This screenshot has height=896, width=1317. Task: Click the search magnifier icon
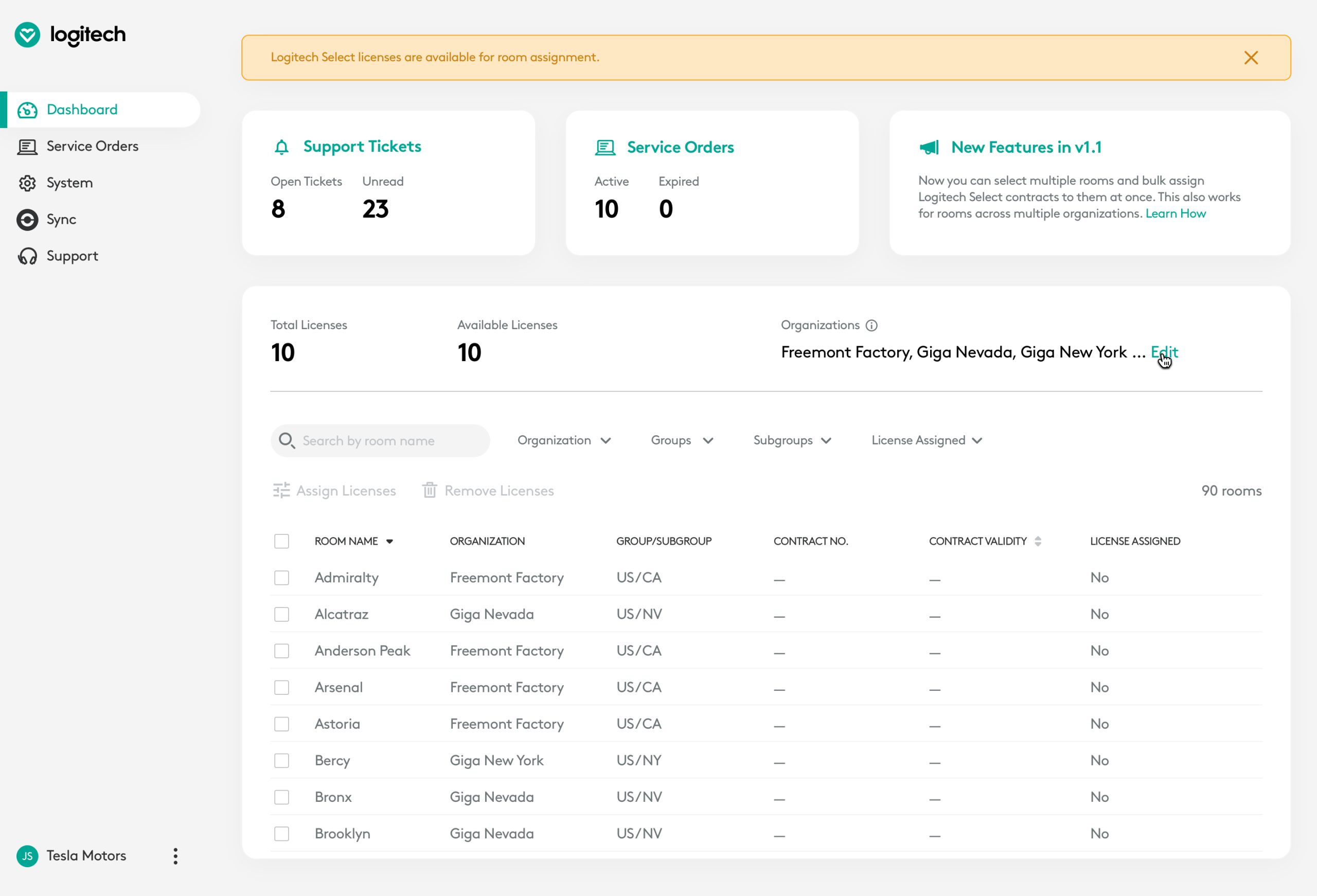(287, 440)
